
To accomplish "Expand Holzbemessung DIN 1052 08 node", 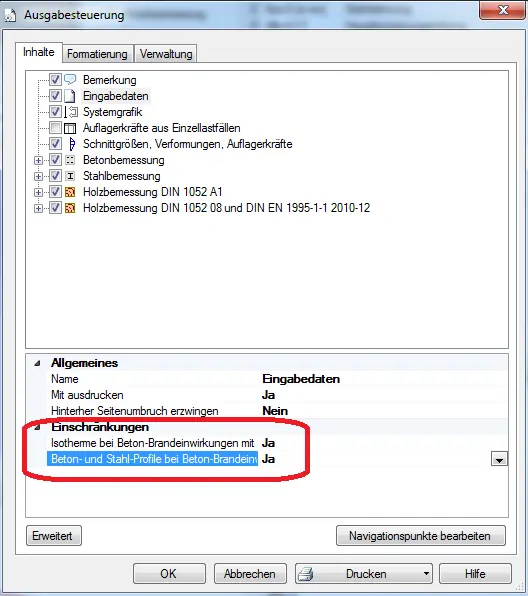I will point(38,208).
